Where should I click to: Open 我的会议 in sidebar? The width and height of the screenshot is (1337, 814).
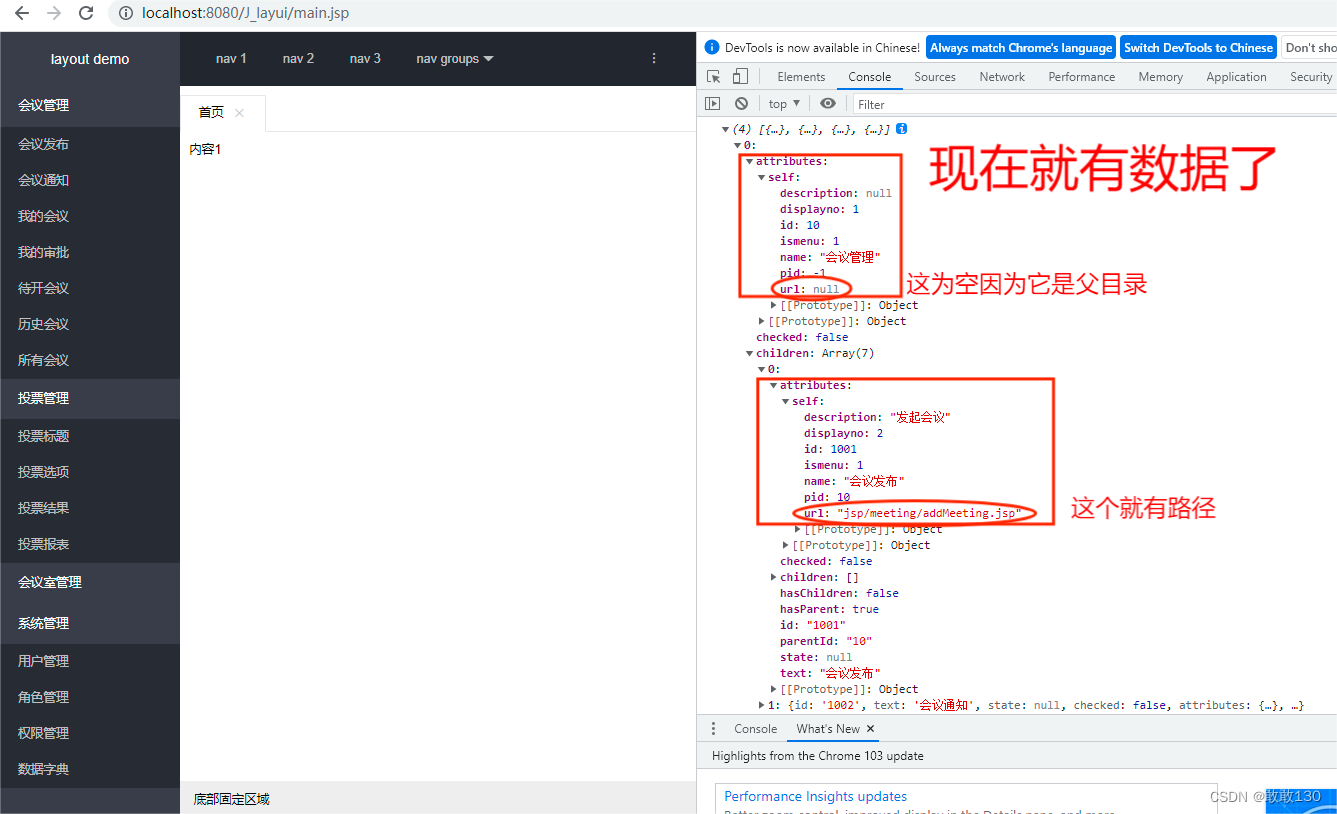(x=90, y=216)
